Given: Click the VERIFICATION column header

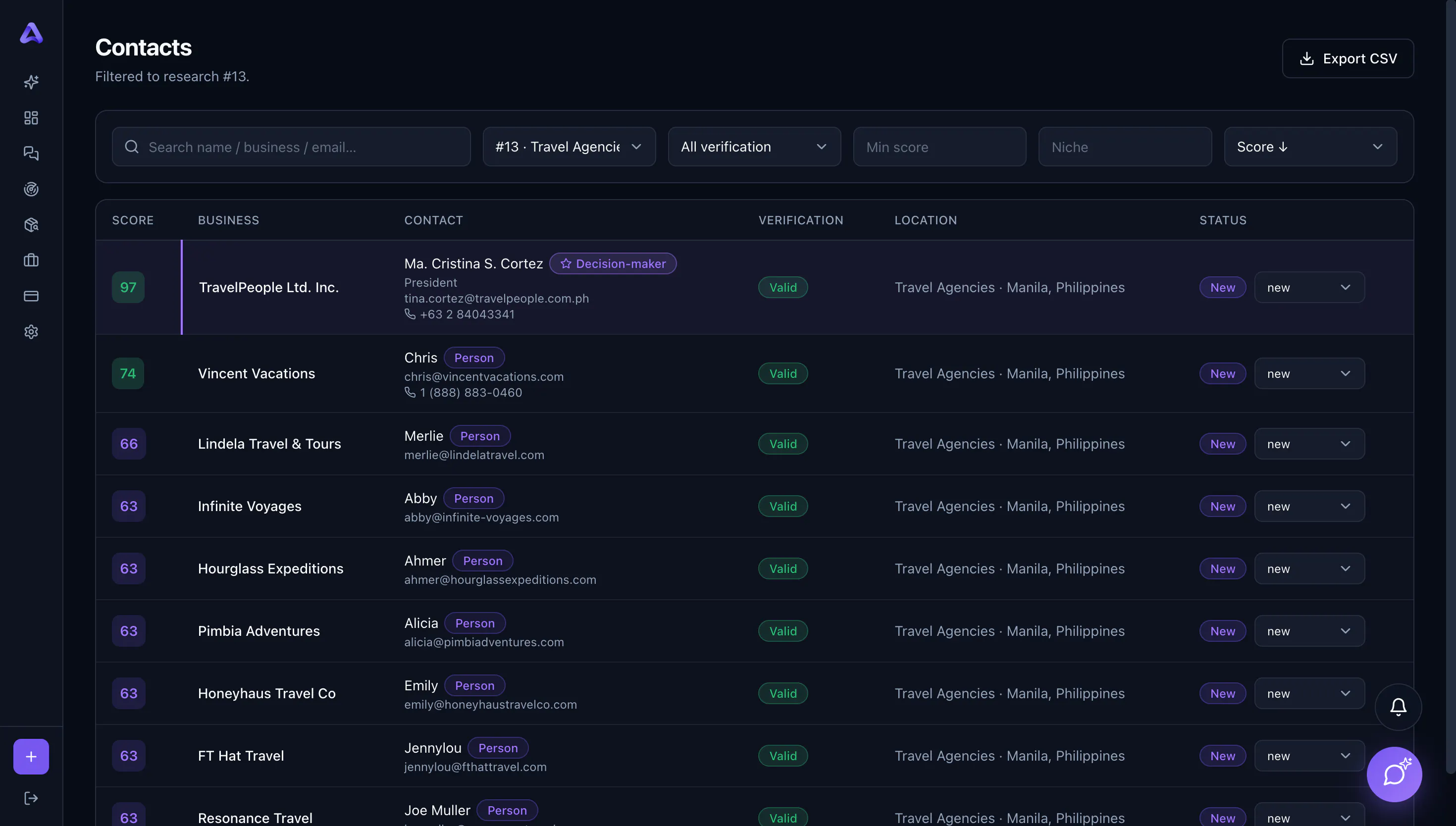Looking at the screenshot, I should tap(801, 220).
